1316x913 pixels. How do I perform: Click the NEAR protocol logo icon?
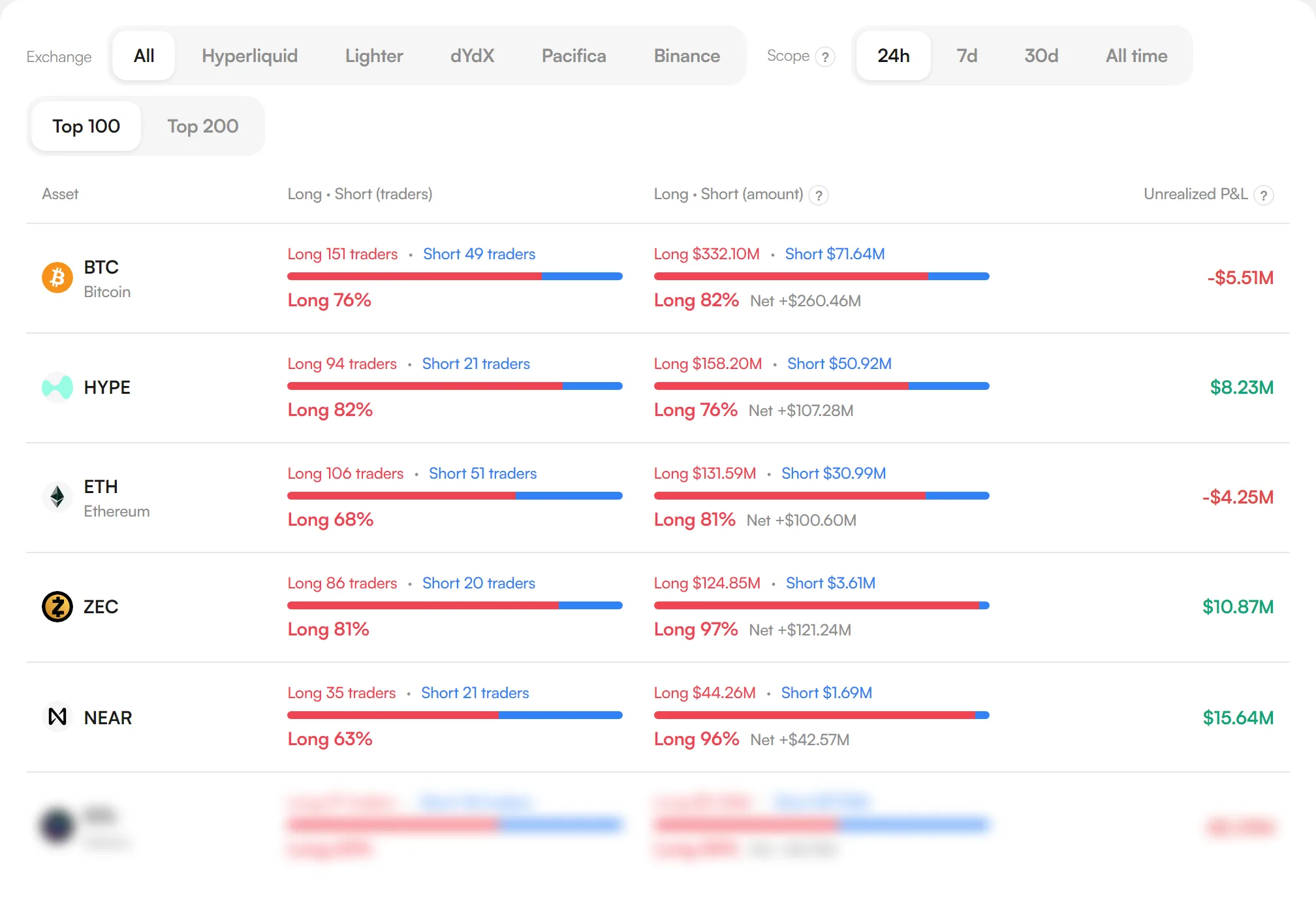(57, 716)
